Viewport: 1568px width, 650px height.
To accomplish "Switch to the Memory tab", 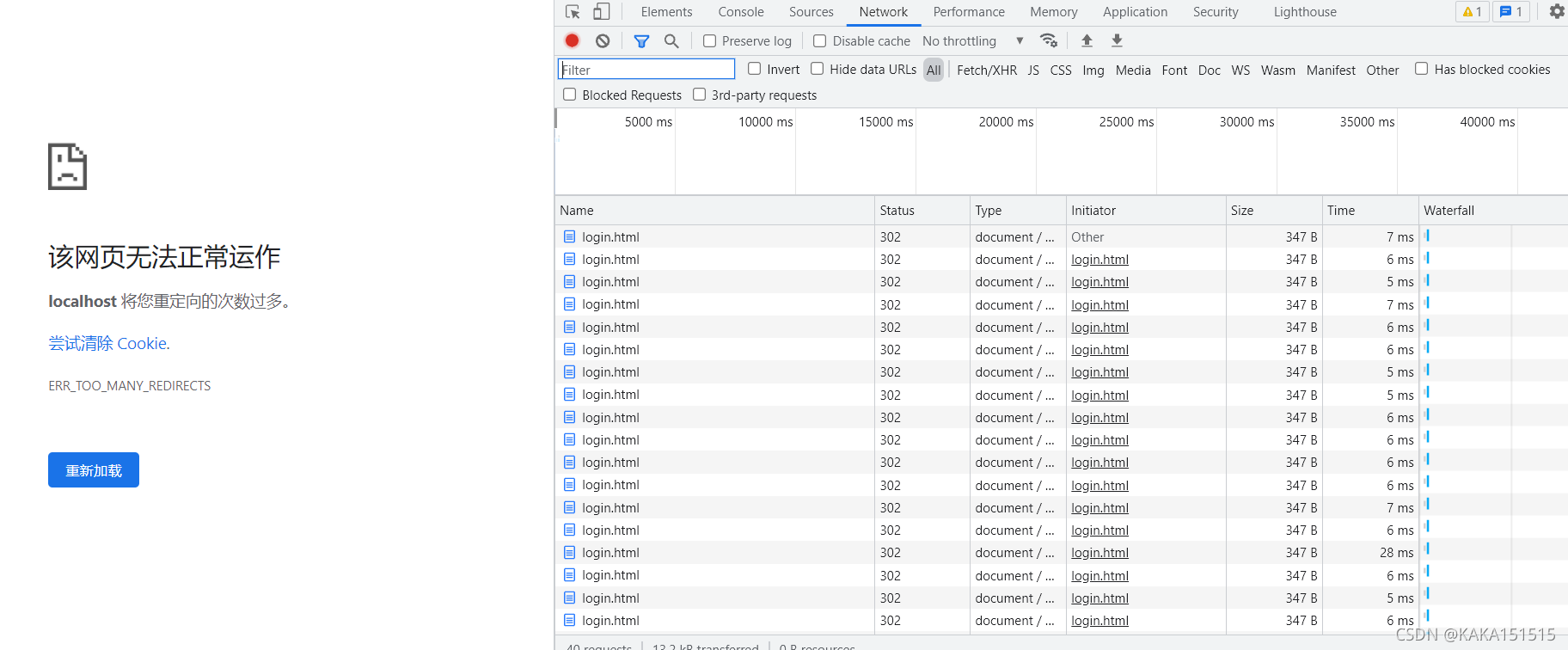I will [1054, 12].
